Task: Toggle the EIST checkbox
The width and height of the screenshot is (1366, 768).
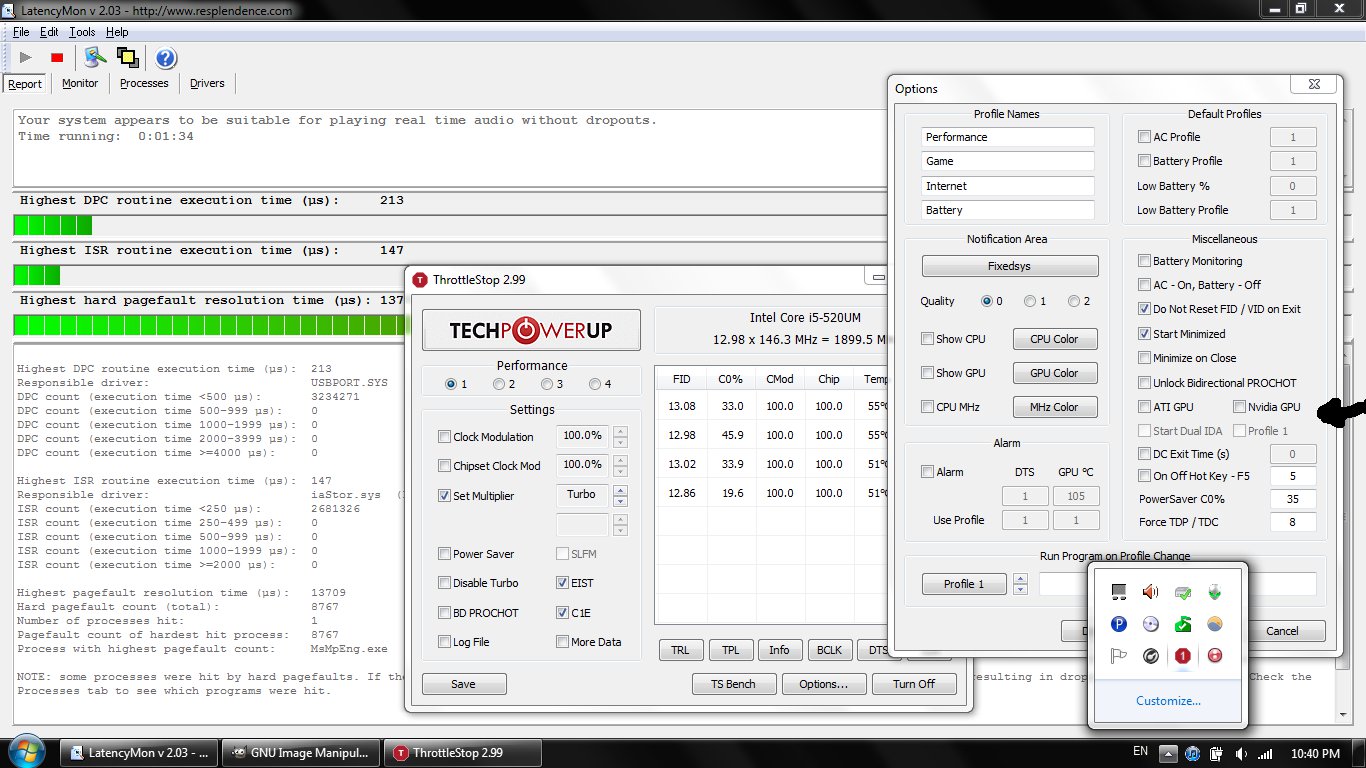Action: click(562, 582)
